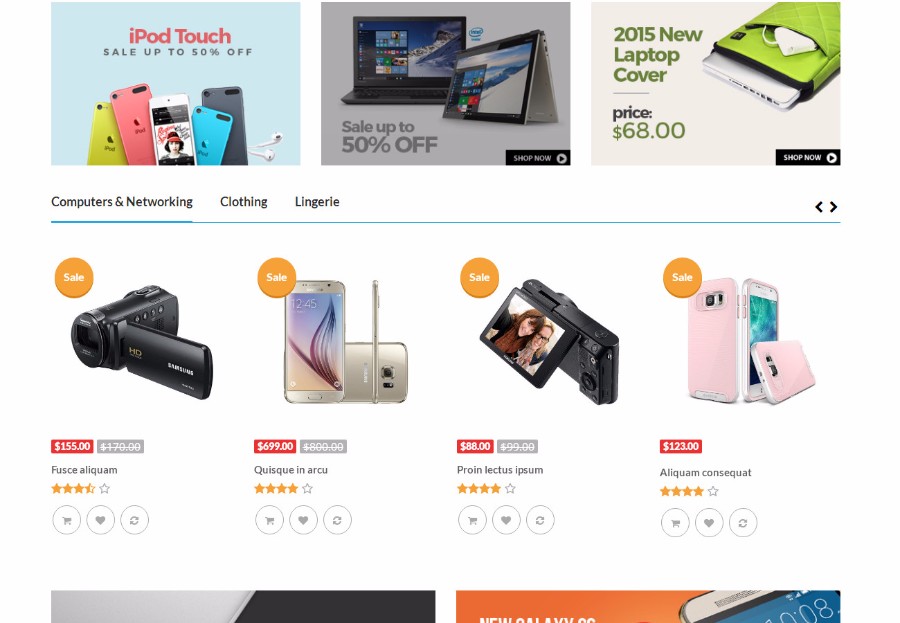Rate Fusce aliquam with the fifth star
The height and width of the screenshot is (623, 900).
(104, 489)
